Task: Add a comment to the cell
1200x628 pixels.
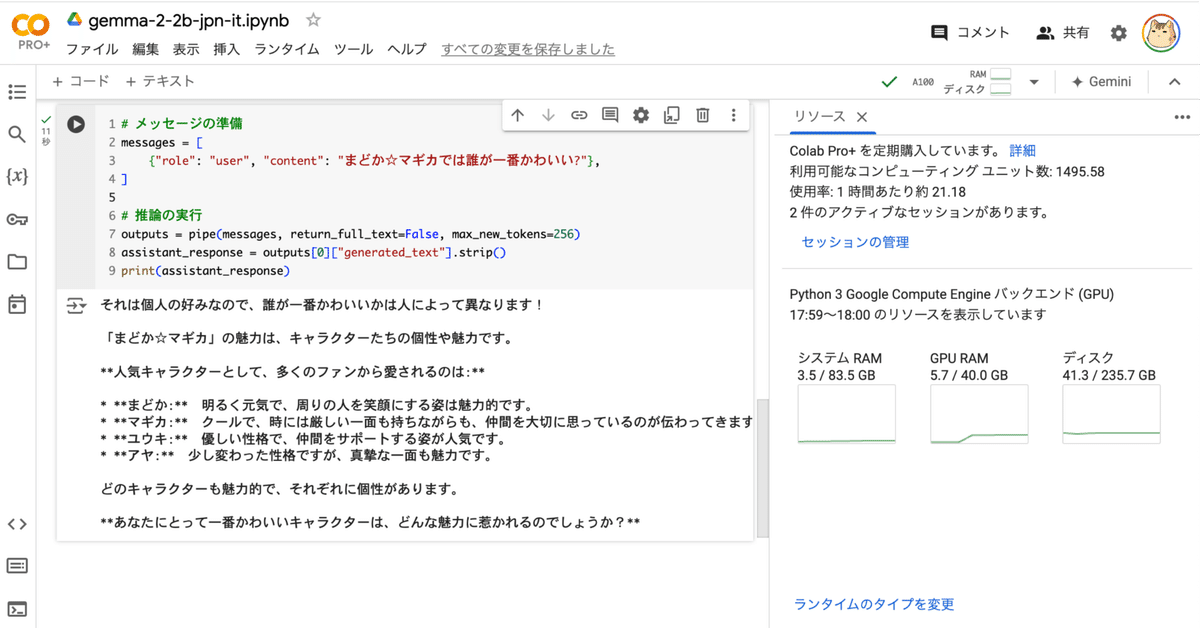Action: coord(609,115)
